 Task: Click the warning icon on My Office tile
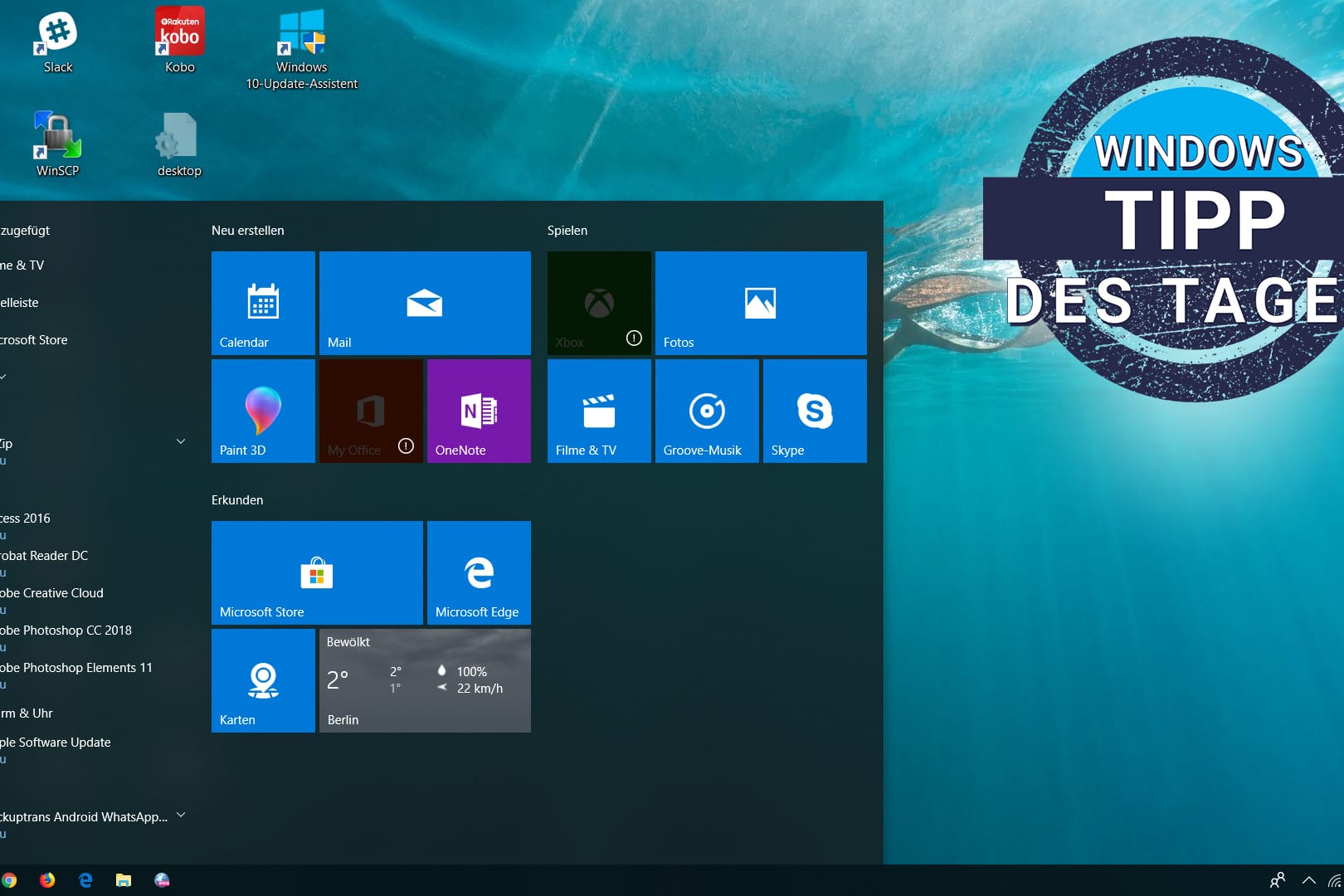tap(406, 446)
